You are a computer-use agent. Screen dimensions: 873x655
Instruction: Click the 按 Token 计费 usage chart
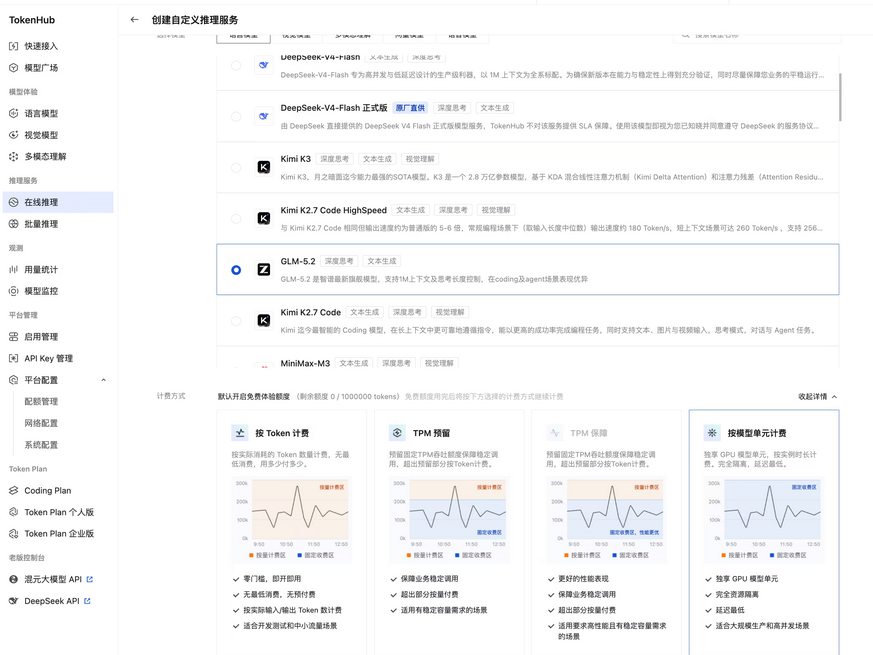click(291, 520)
